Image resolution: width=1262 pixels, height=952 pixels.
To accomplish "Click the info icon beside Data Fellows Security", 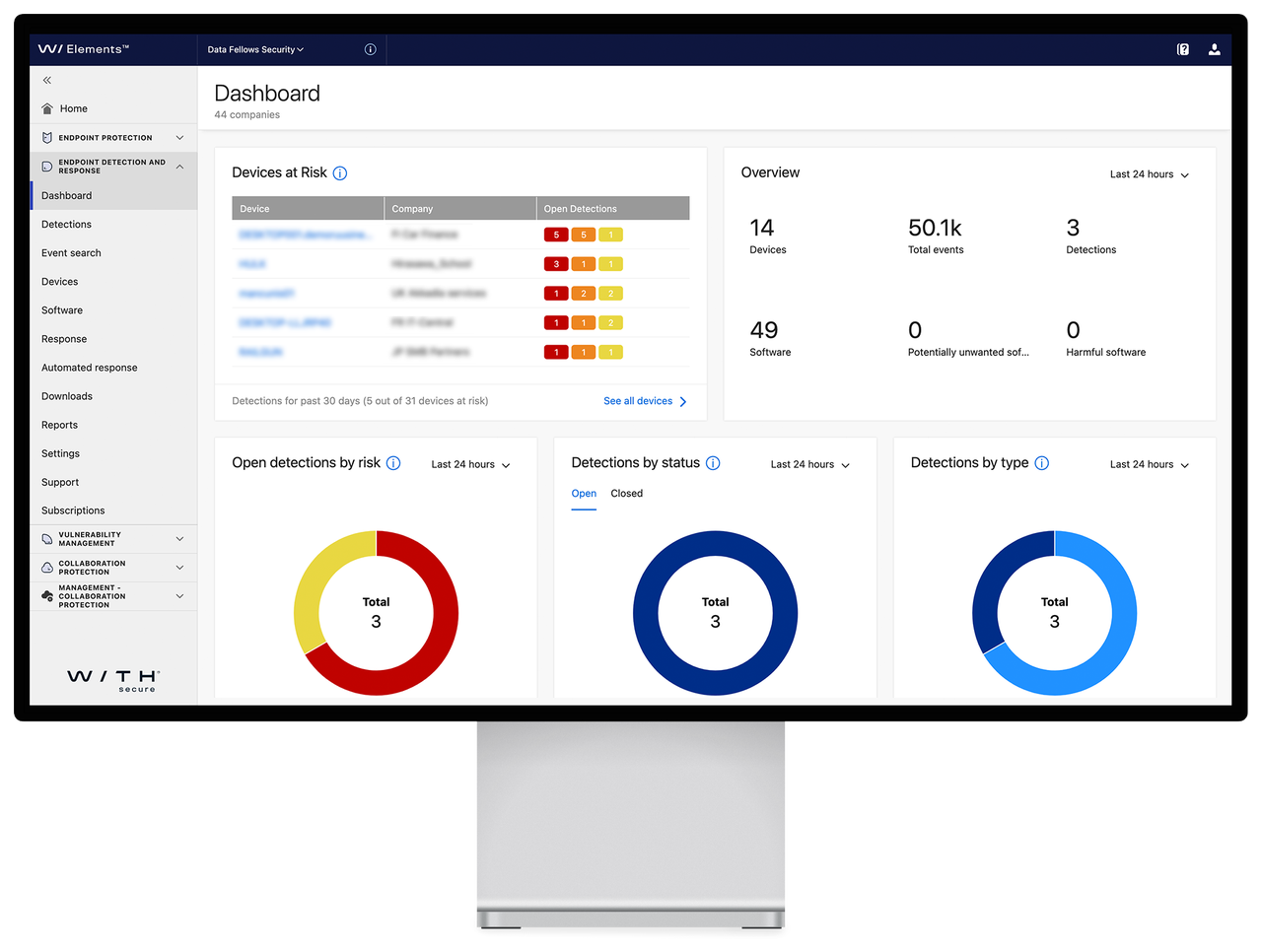I will (370, 48).
